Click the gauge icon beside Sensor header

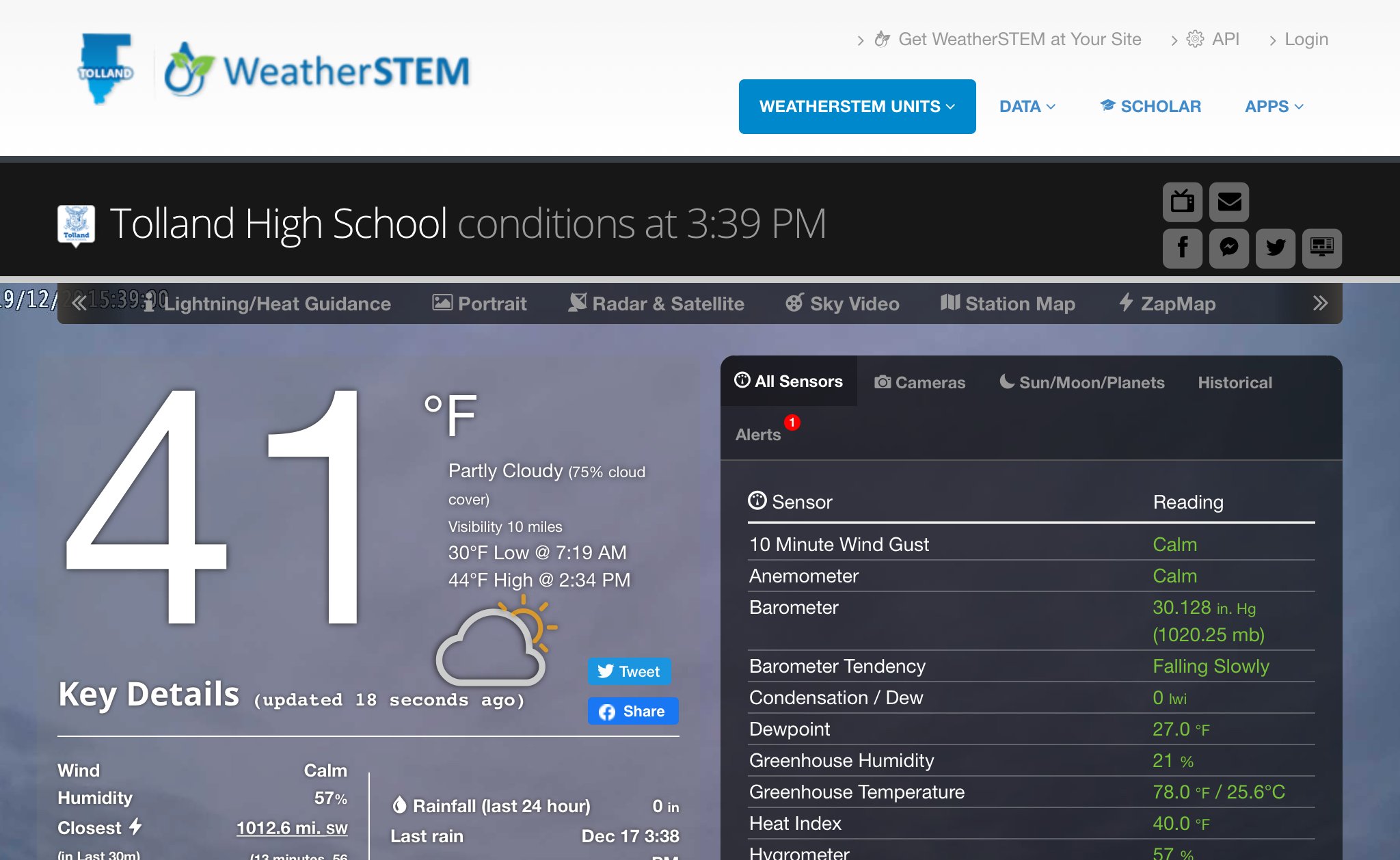tap(757, 501)
